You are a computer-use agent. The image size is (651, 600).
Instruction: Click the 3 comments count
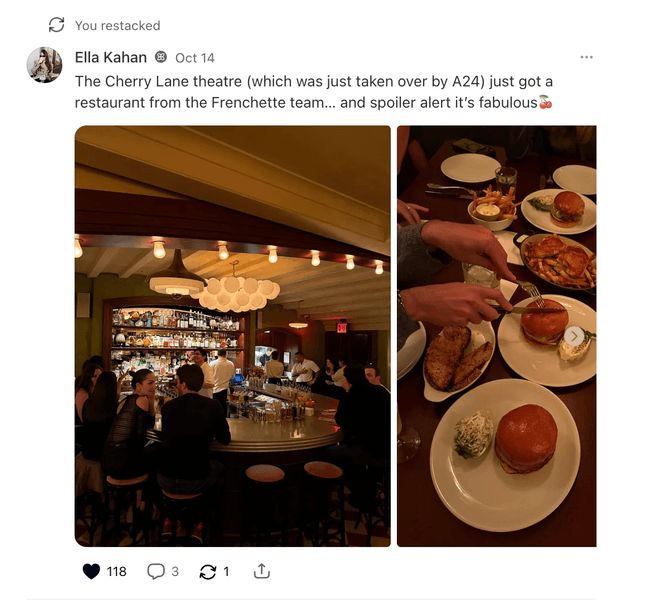[175, 572]
